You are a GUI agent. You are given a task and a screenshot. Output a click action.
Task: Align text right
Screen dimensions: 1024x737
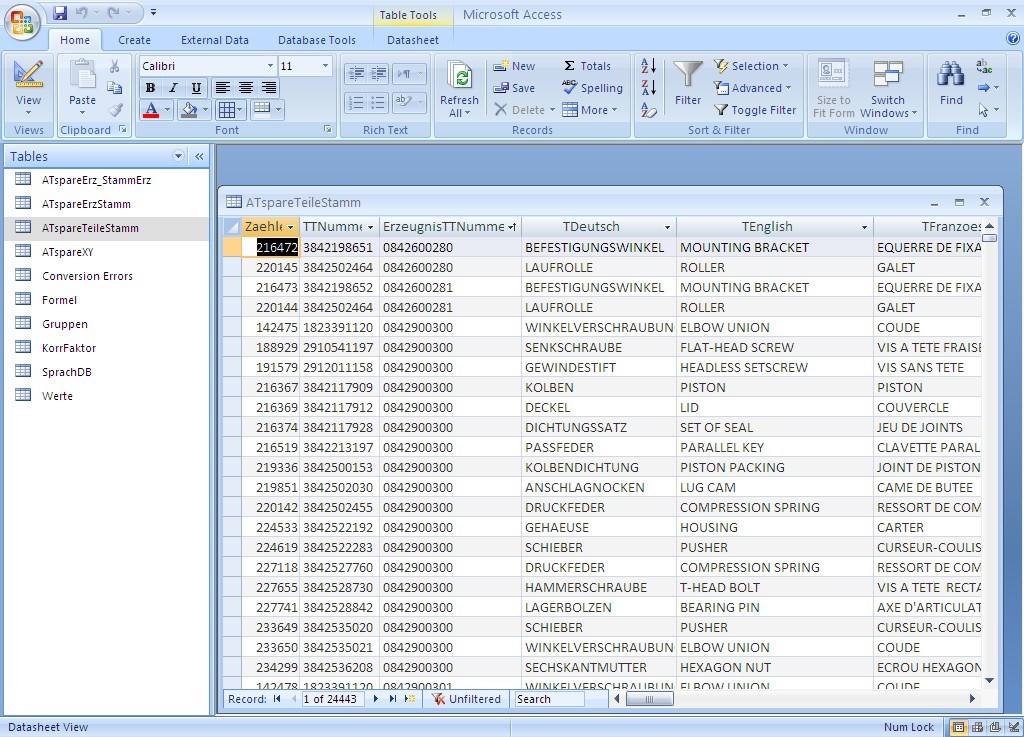click(x=268, y=87)
